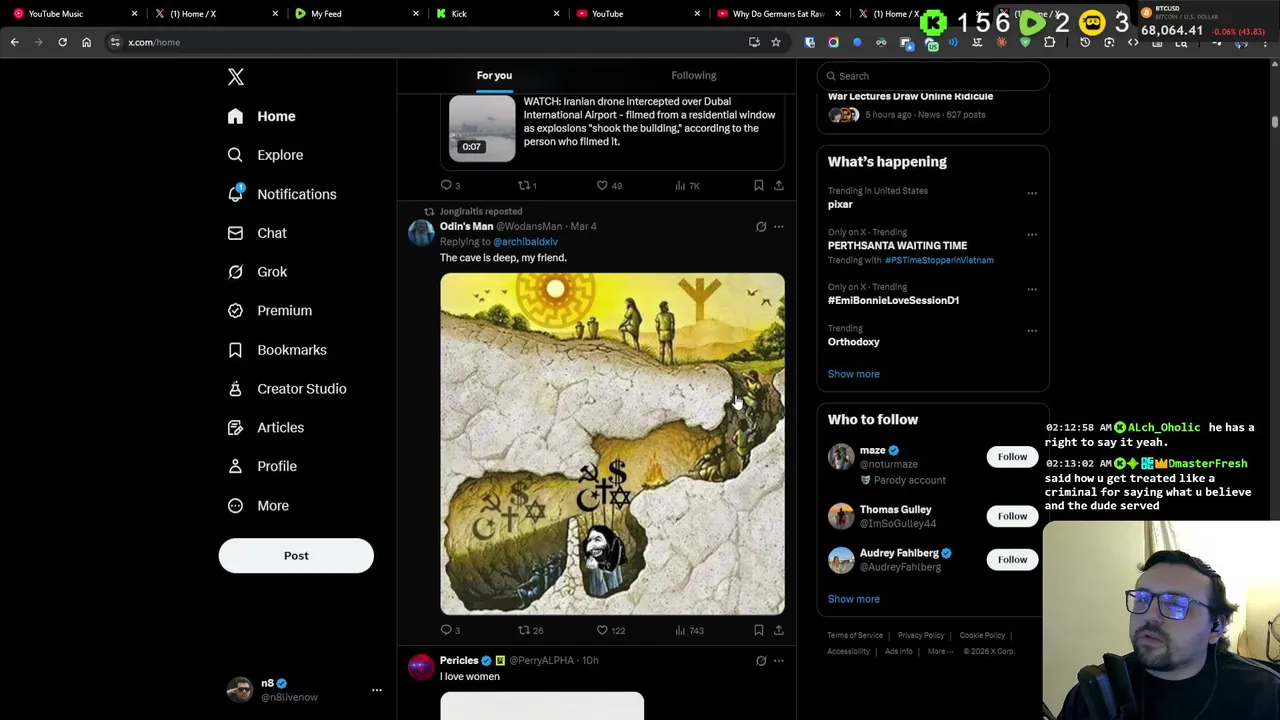Open options for PERTHSANTA WAITING TIME trend

pos(1032,235)
